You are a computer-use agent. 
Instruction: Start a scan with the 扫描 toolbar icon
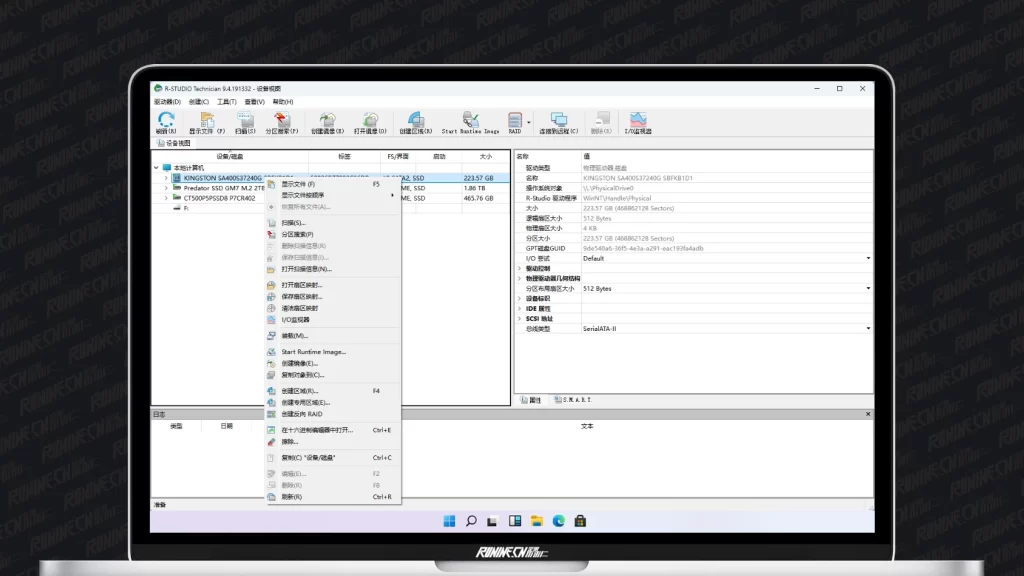245,121
